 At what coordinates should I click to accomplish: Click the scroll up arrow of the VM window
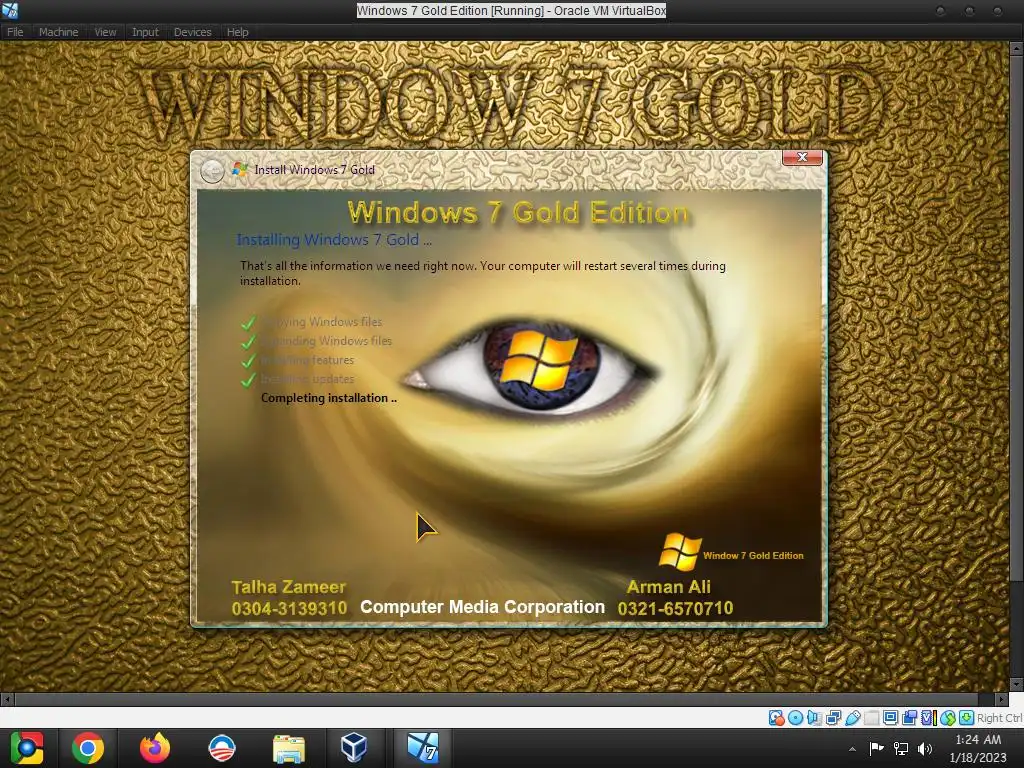pyautogui.click(x=1016, y=48)
